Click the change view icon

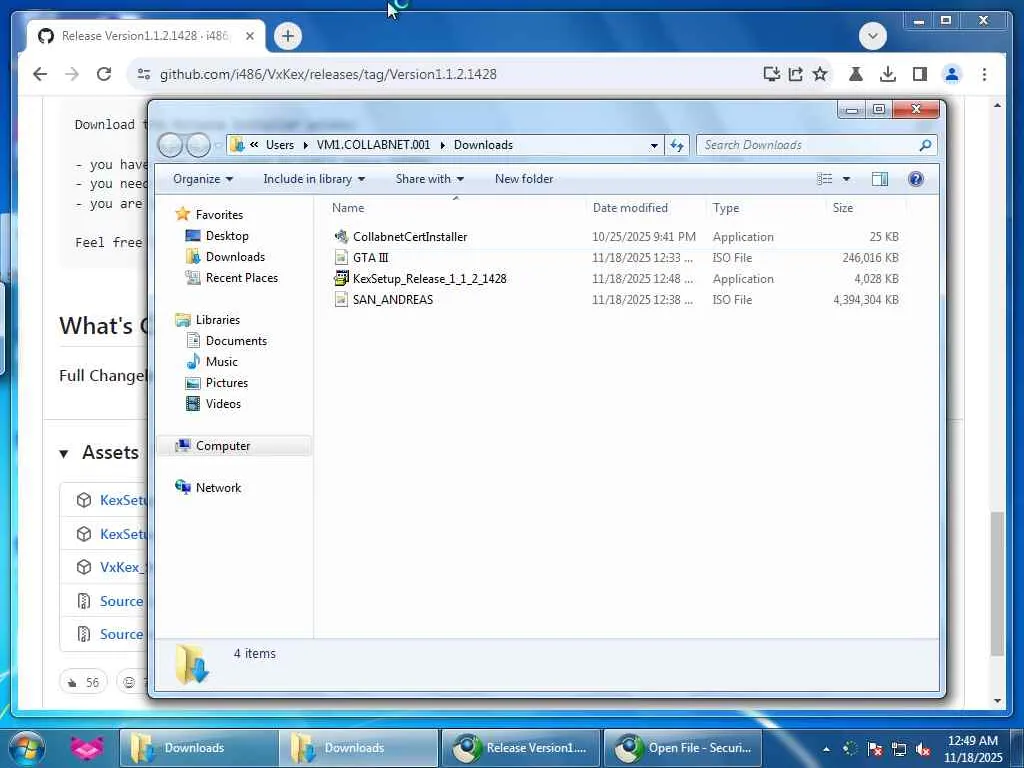pos(824,179)
